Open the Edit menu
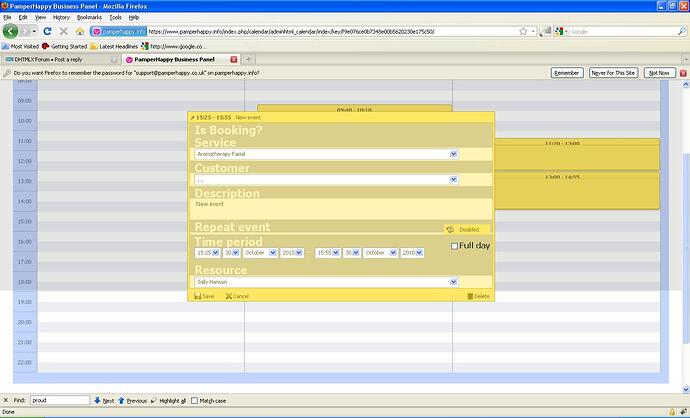690x418 pixels. (23, 17)
